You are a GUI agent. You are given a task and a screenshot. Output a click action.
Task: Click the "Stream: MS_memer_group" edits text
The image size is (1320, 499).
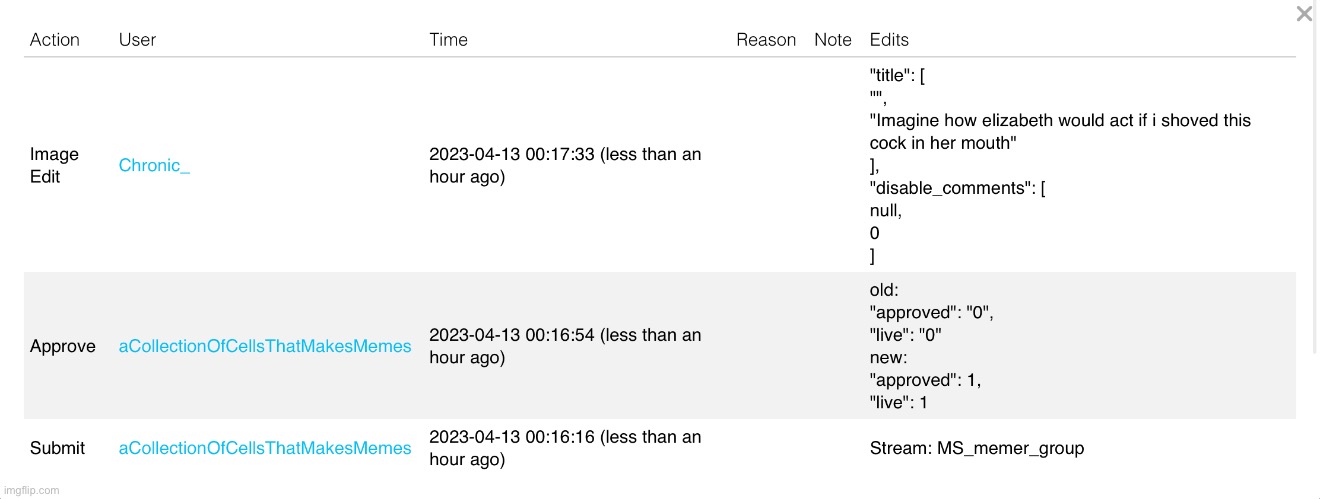coord(976,448)
